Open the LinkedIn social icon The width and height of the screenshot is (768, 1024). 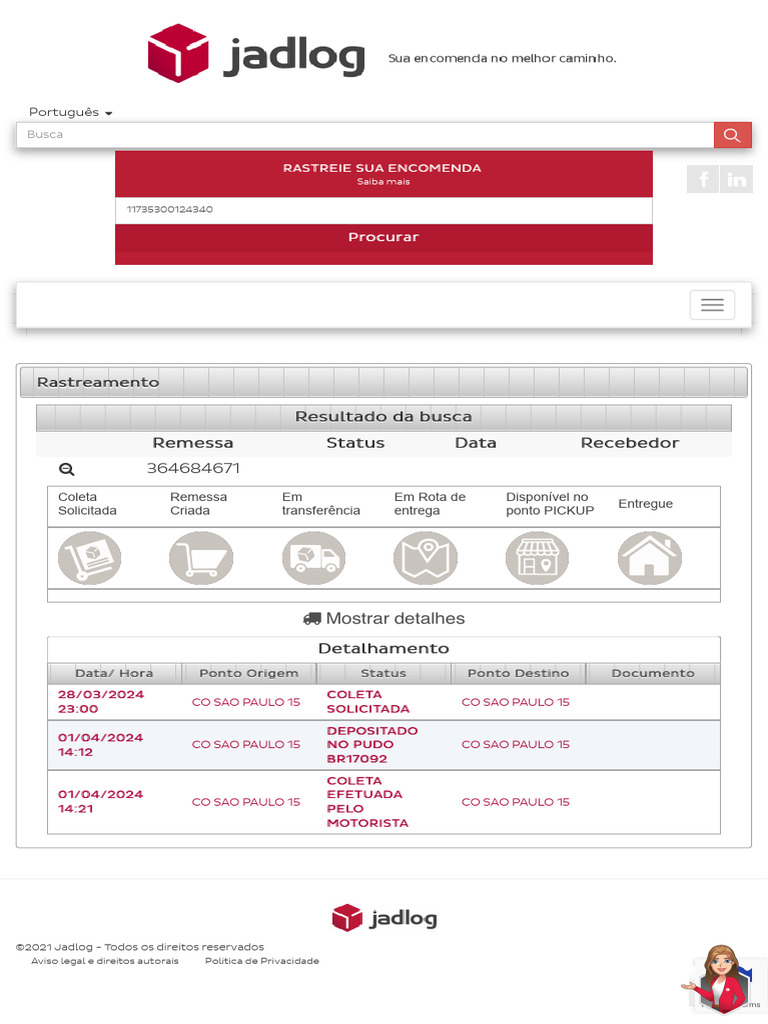click(737, 179)
